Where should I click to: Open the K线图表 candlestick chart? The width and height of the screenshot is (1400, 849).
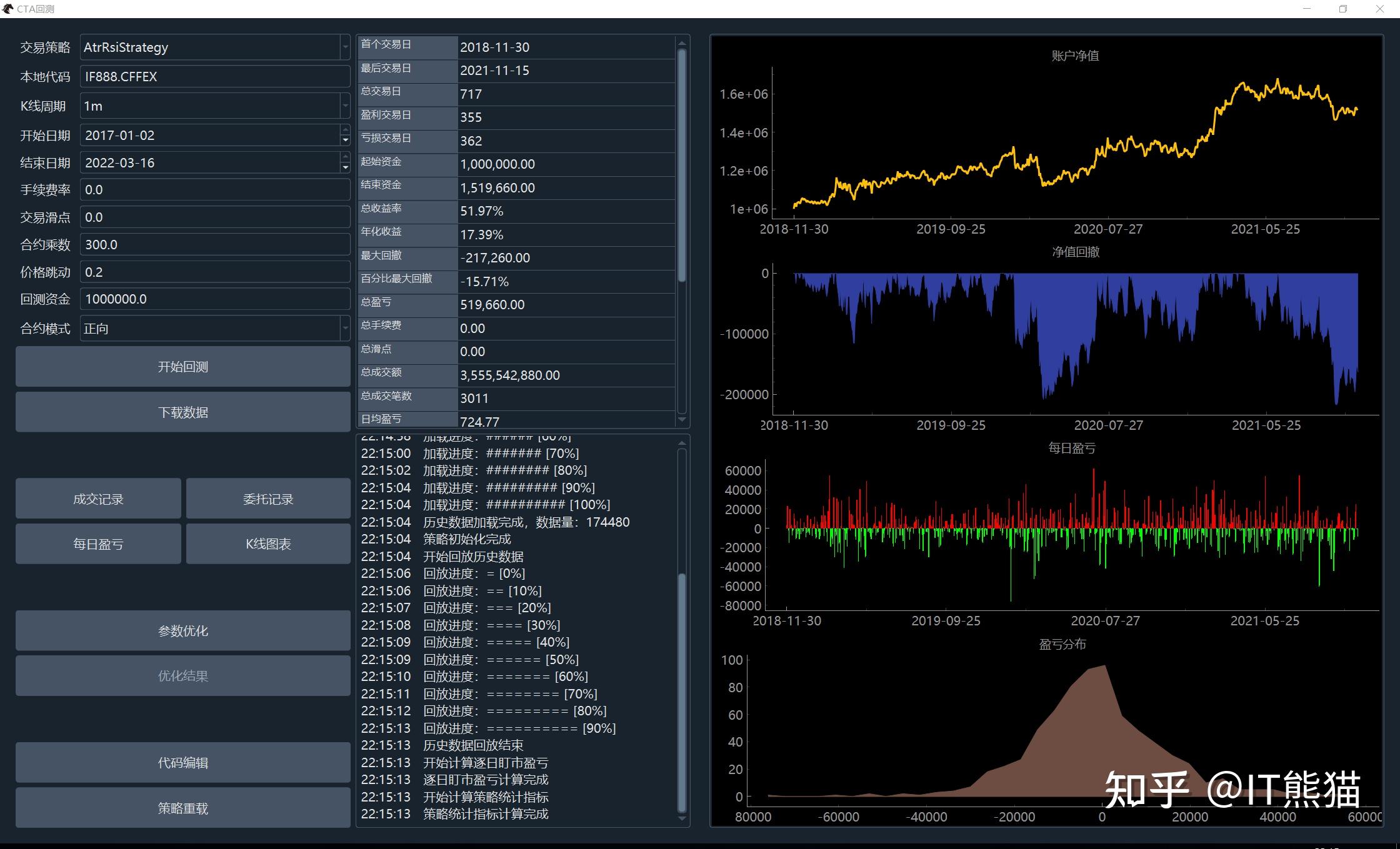(x=268, y=544)
